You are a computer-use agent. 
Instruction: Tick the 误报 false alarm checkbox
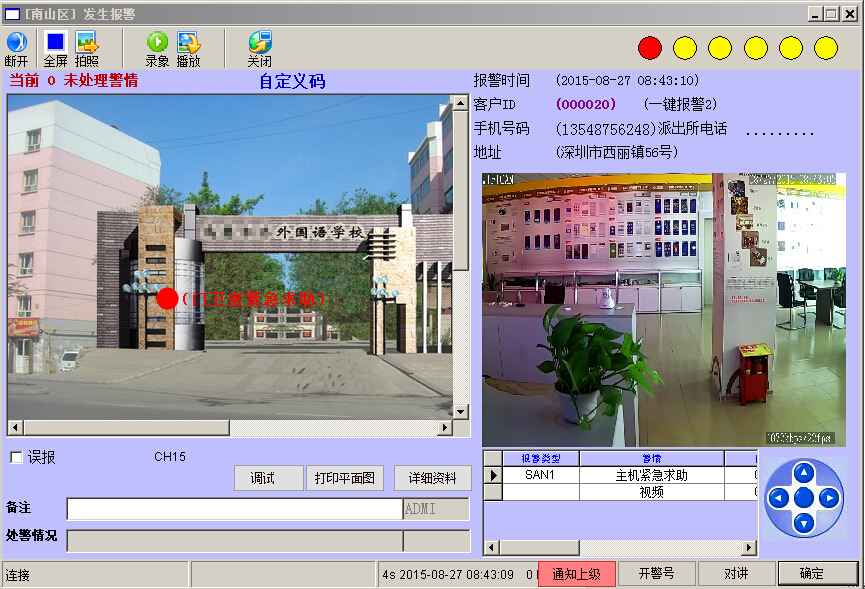(16, 458)
